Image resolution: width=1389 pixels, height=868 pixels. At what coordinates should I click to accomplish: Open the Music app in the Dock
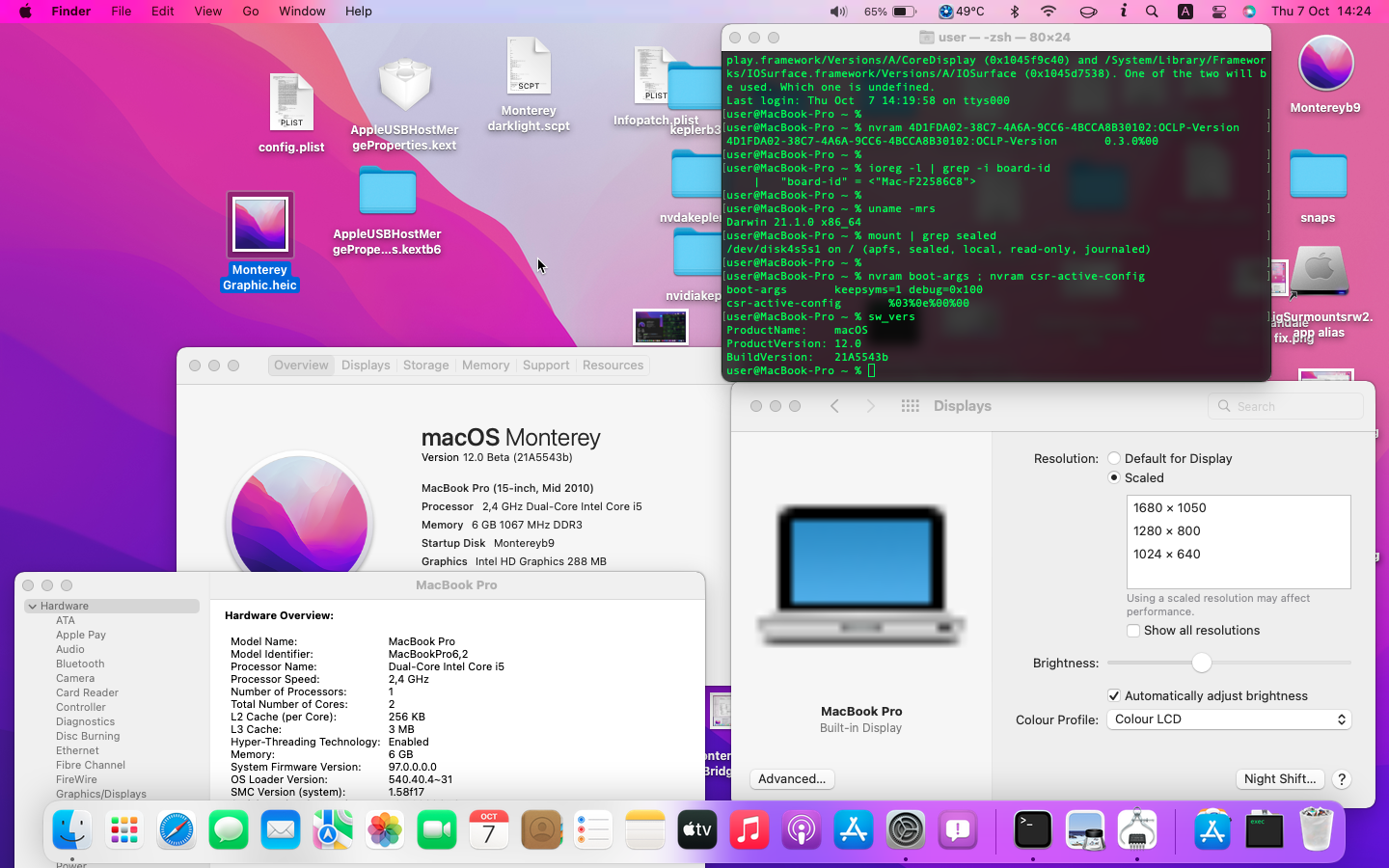tap(749, 829)
